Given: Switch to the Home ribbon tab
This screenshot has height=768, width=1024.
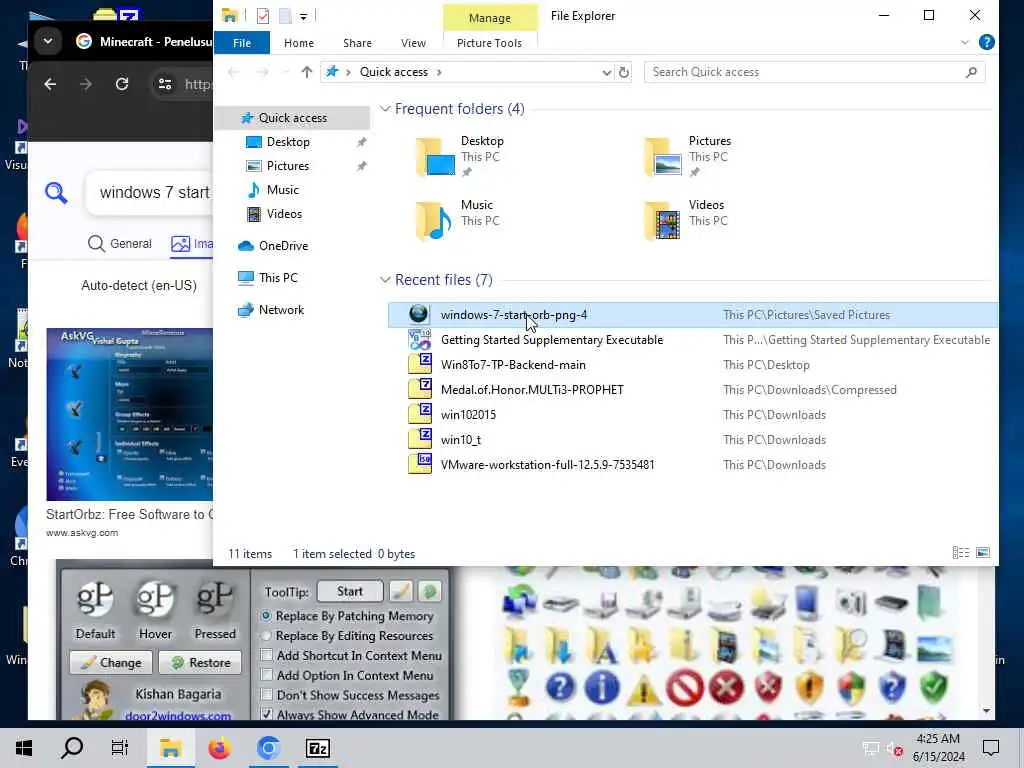Looking at the screenshot, I should pyautogui.click(x=298, y=43).
